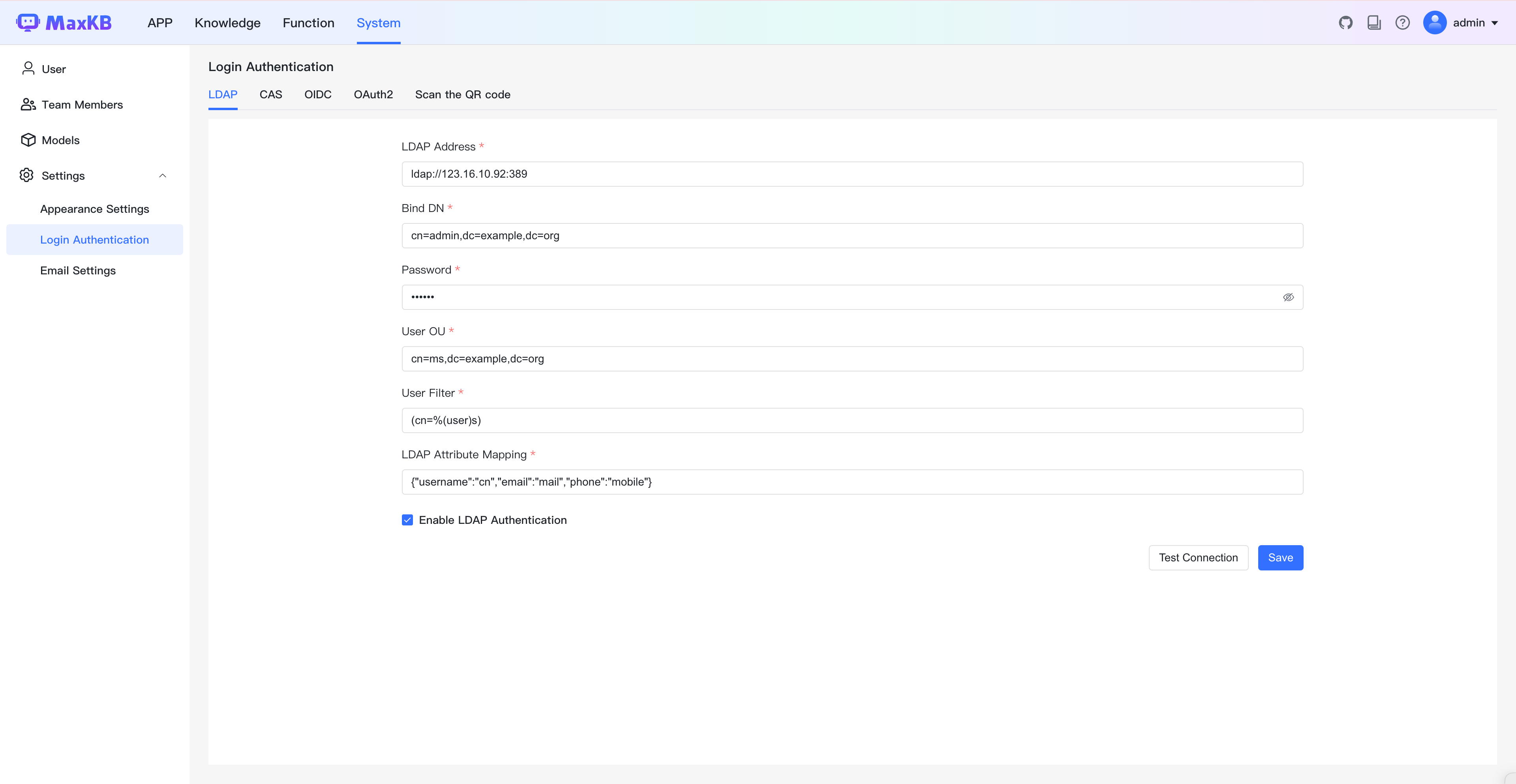
Task: Switch to the OIDC tab
Action: pyautogui.click(x=318, y=94)
